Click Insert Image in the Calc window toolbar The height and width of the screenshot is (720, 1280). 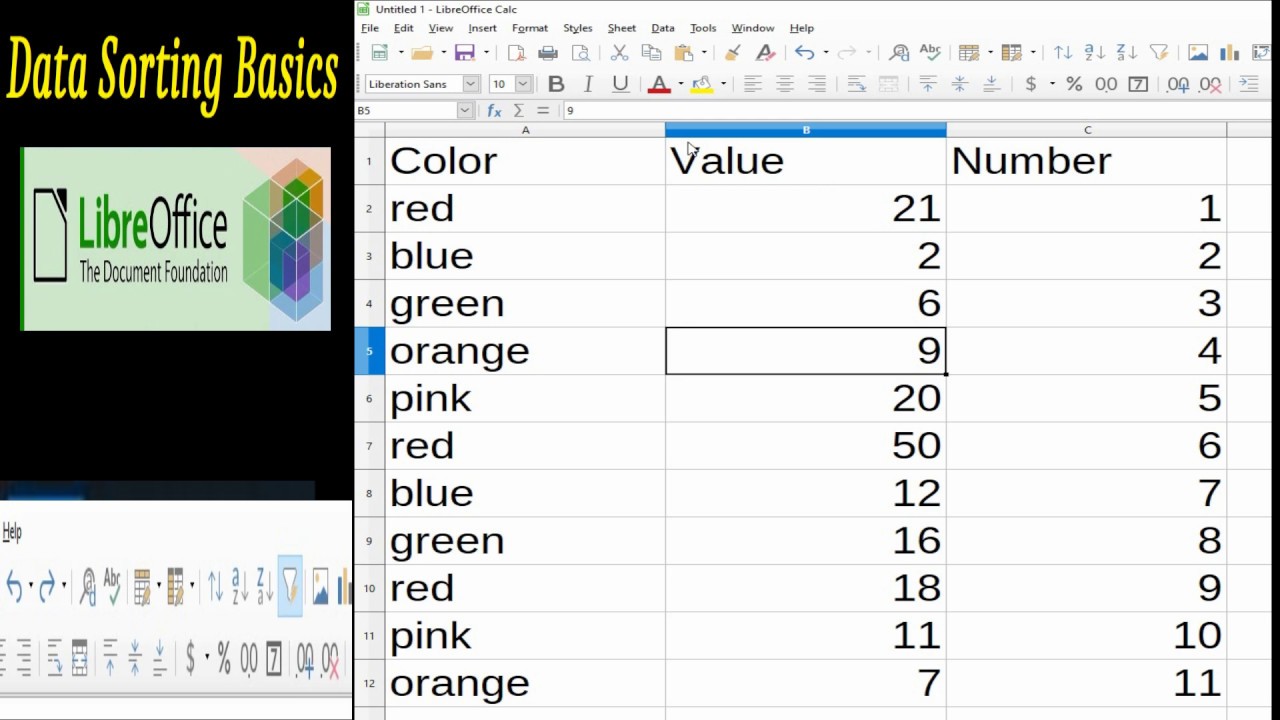(1198, 53)
